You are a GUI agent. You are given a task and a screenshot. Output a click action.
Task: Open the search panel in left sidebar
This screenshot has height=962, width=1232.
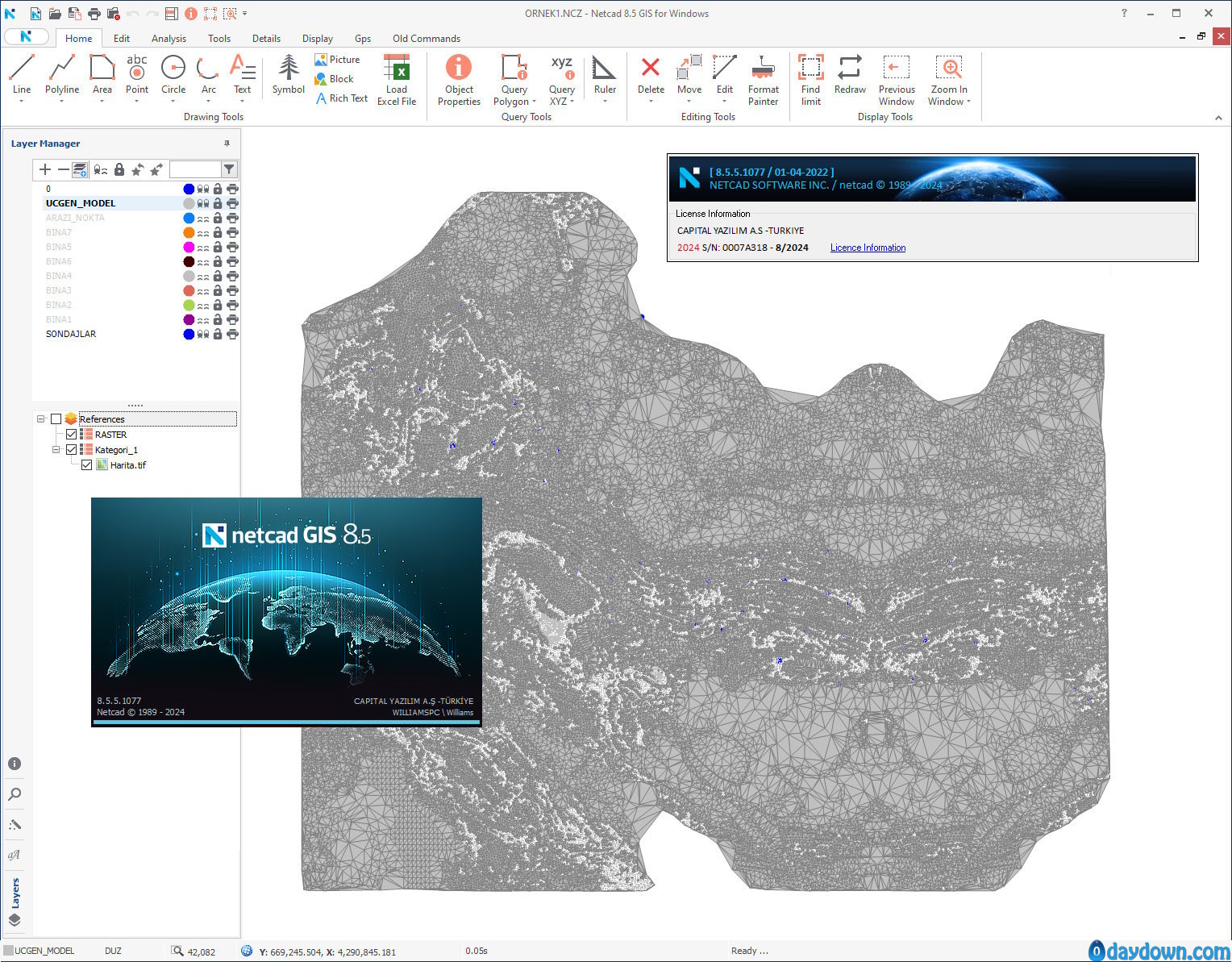tap(15, 794)
